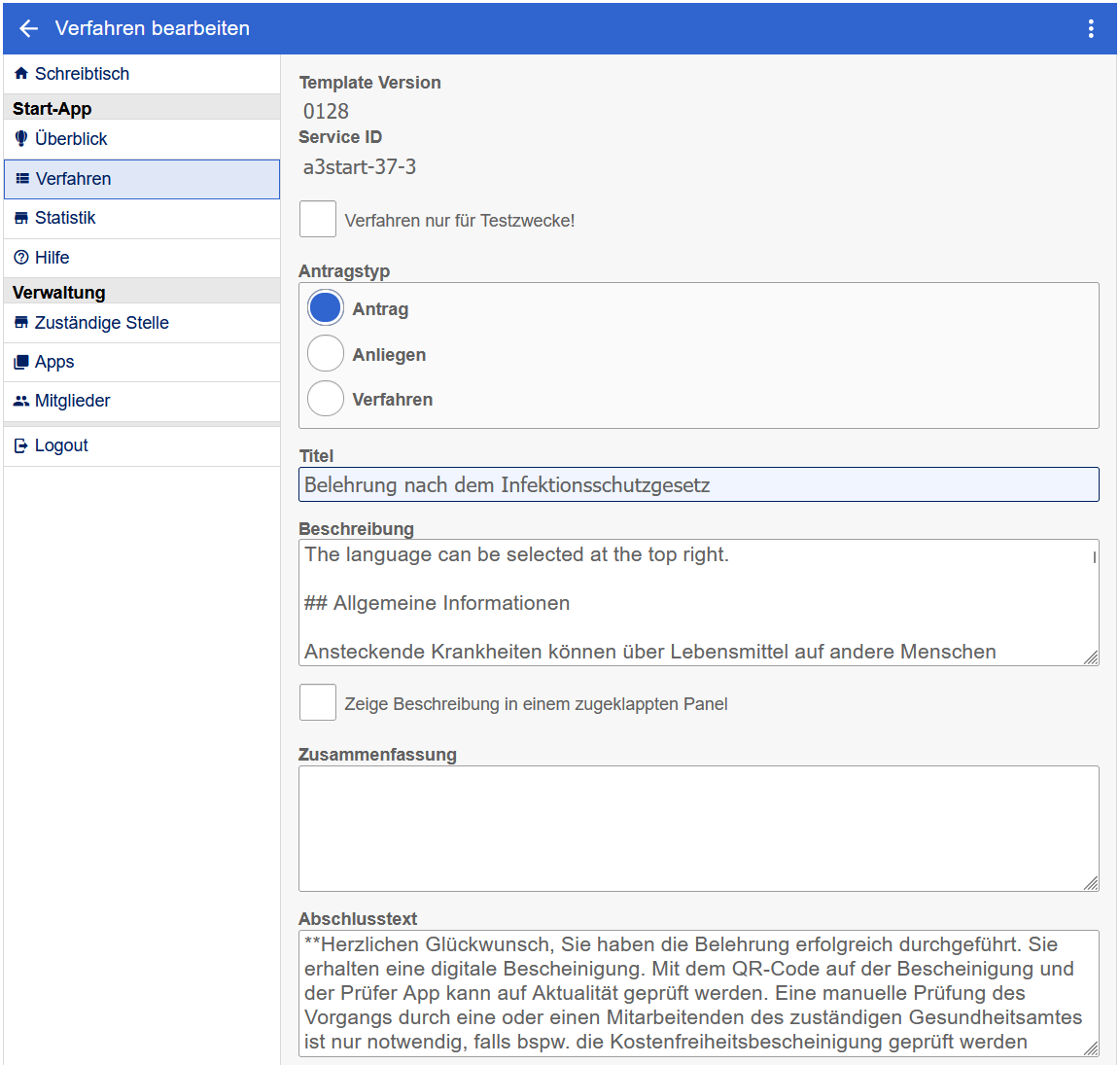Click the Template Version value '0128'
The height and width of the screenshot is (1065, 1120).
point(326,112)
